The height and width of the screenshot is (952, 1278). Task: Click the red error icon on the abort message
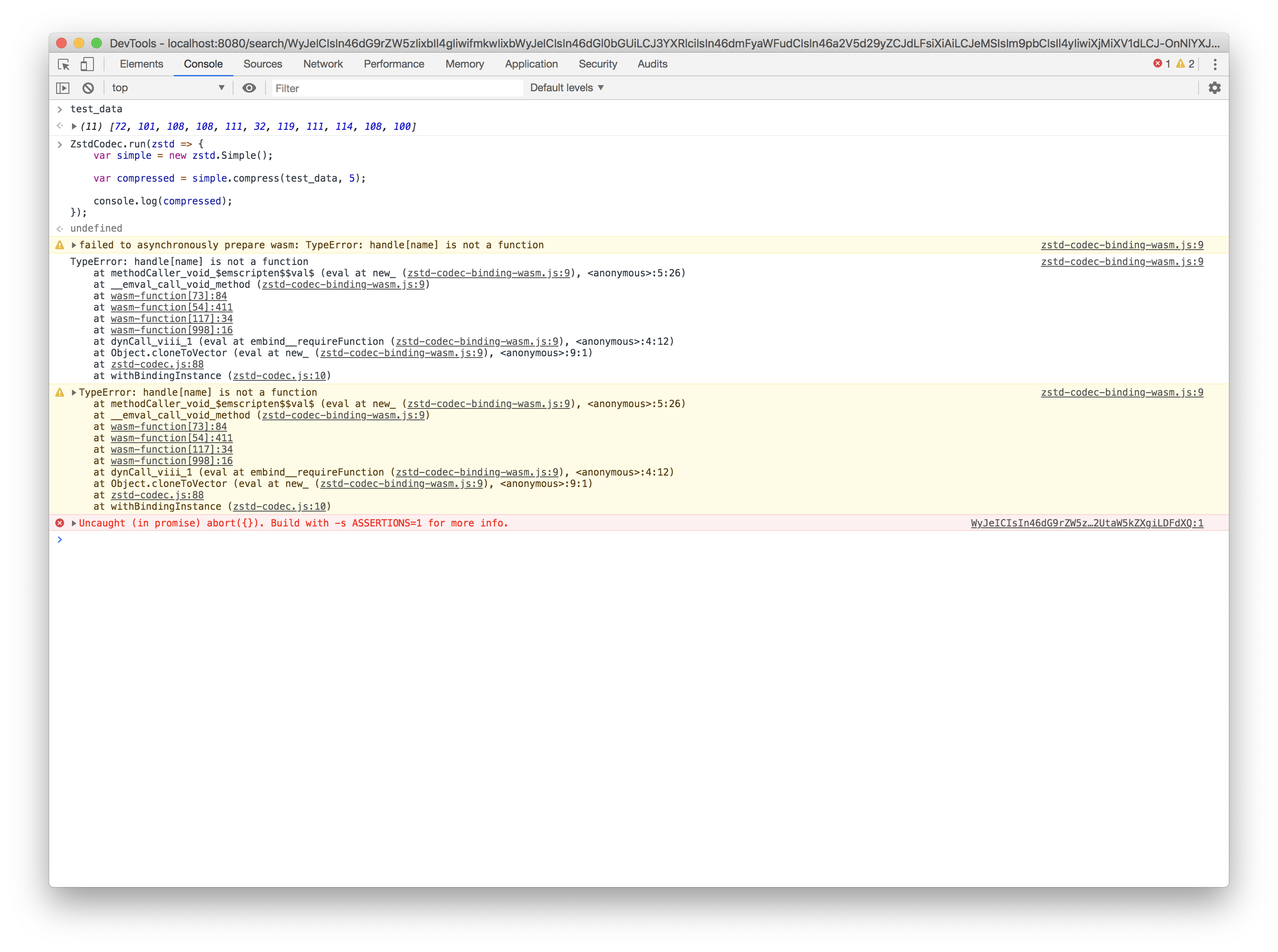(x=60, y=523)
